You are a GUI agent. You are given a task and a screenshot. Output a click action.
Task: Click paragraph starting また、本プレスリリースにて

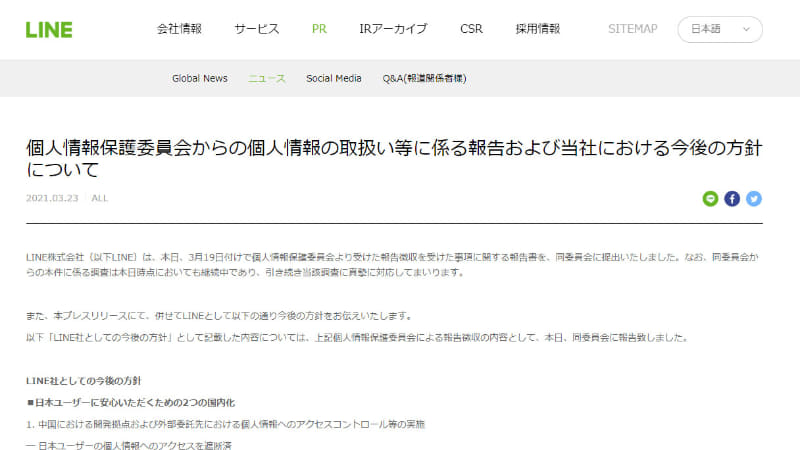[x=219, y=316]
